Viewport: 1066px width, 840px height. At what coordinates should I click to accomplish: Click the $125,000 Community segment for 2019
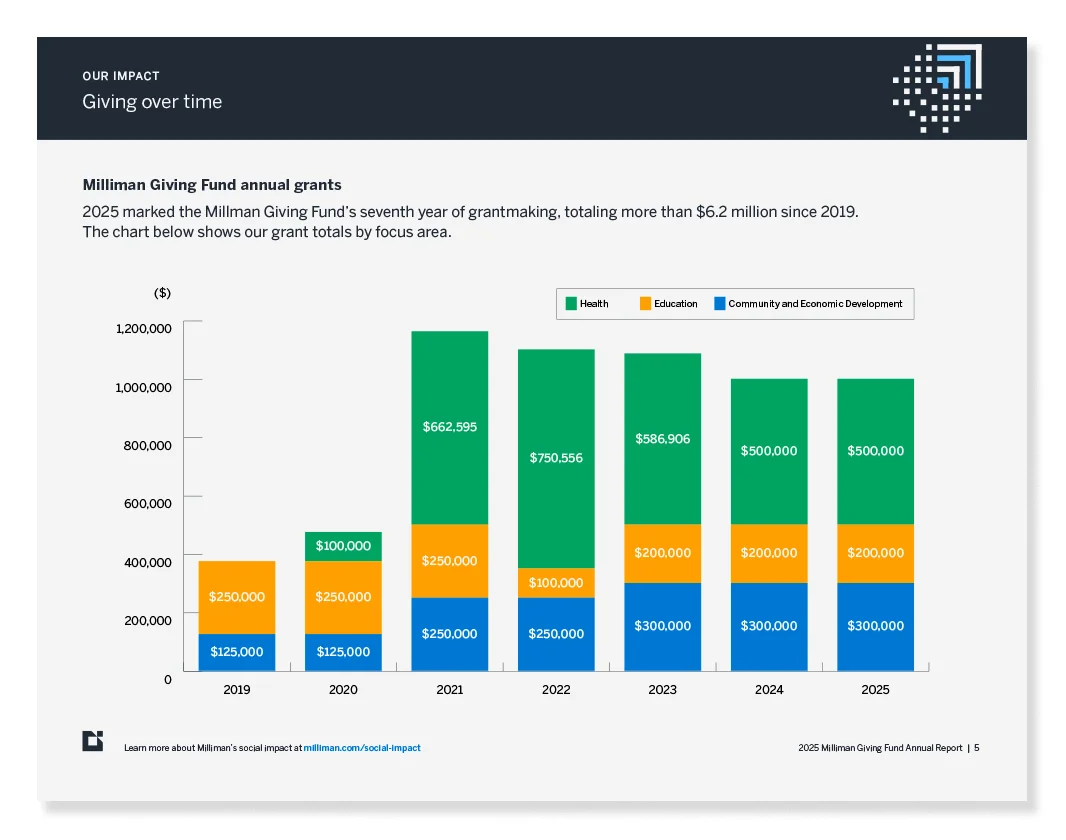pos(237,652)
